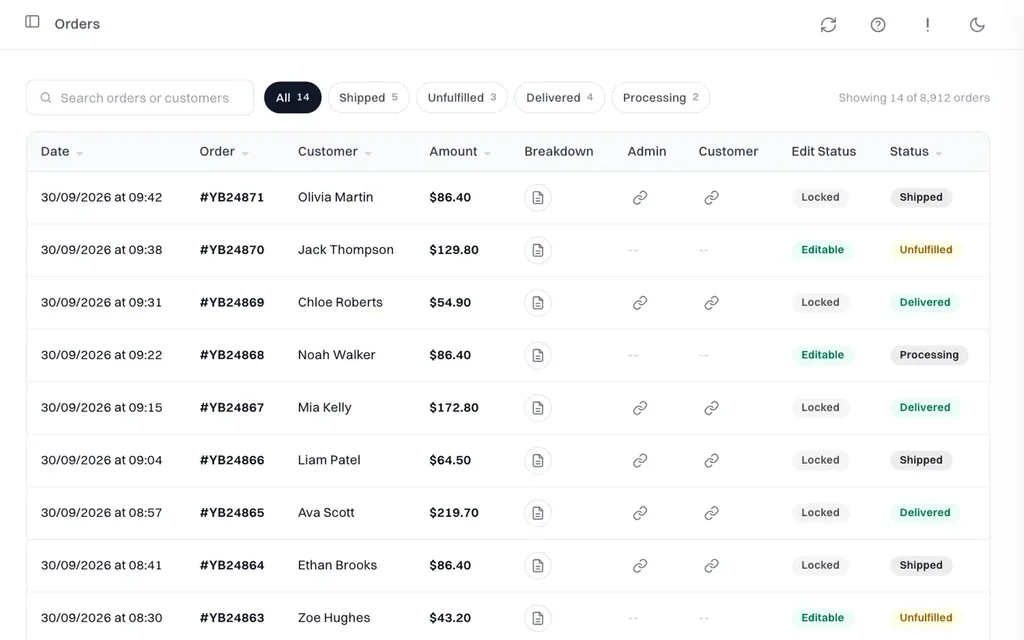
Task: Open admin link for Ava Scott
Action: click(x=640, y=513)
